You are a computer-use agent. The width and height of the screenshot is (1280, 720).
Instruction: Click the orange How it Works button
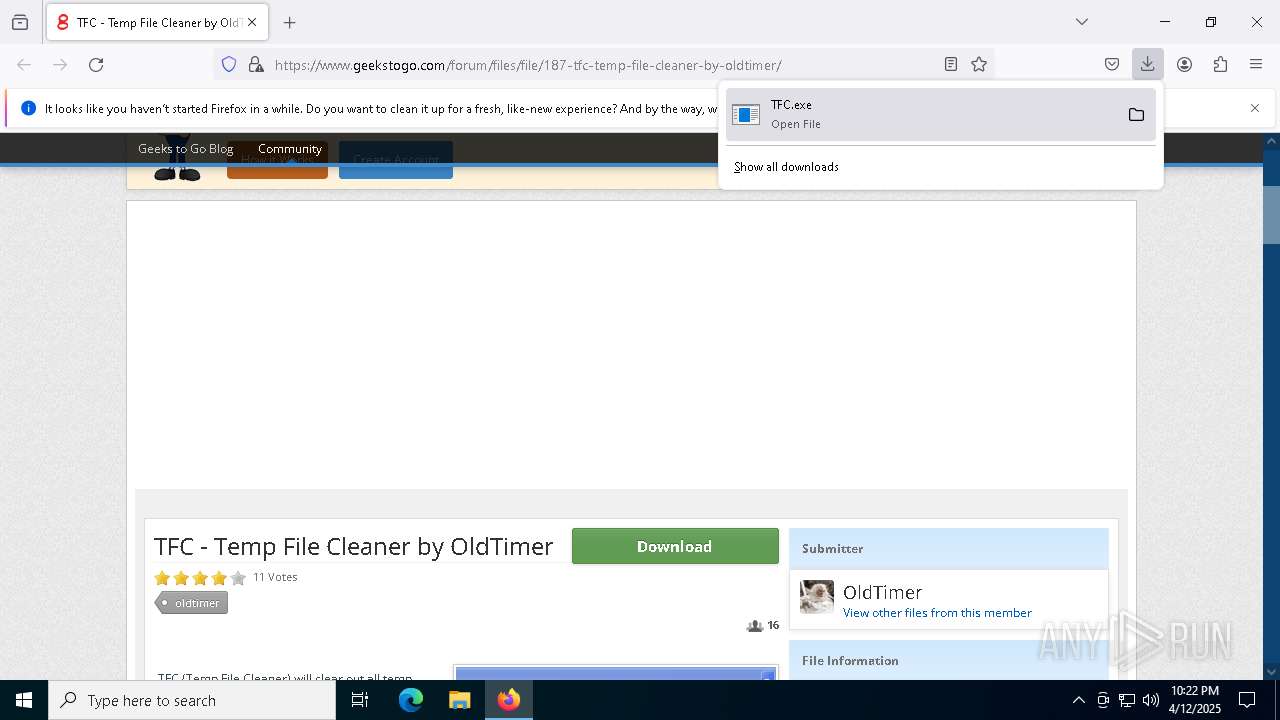(x=277, y=160)
